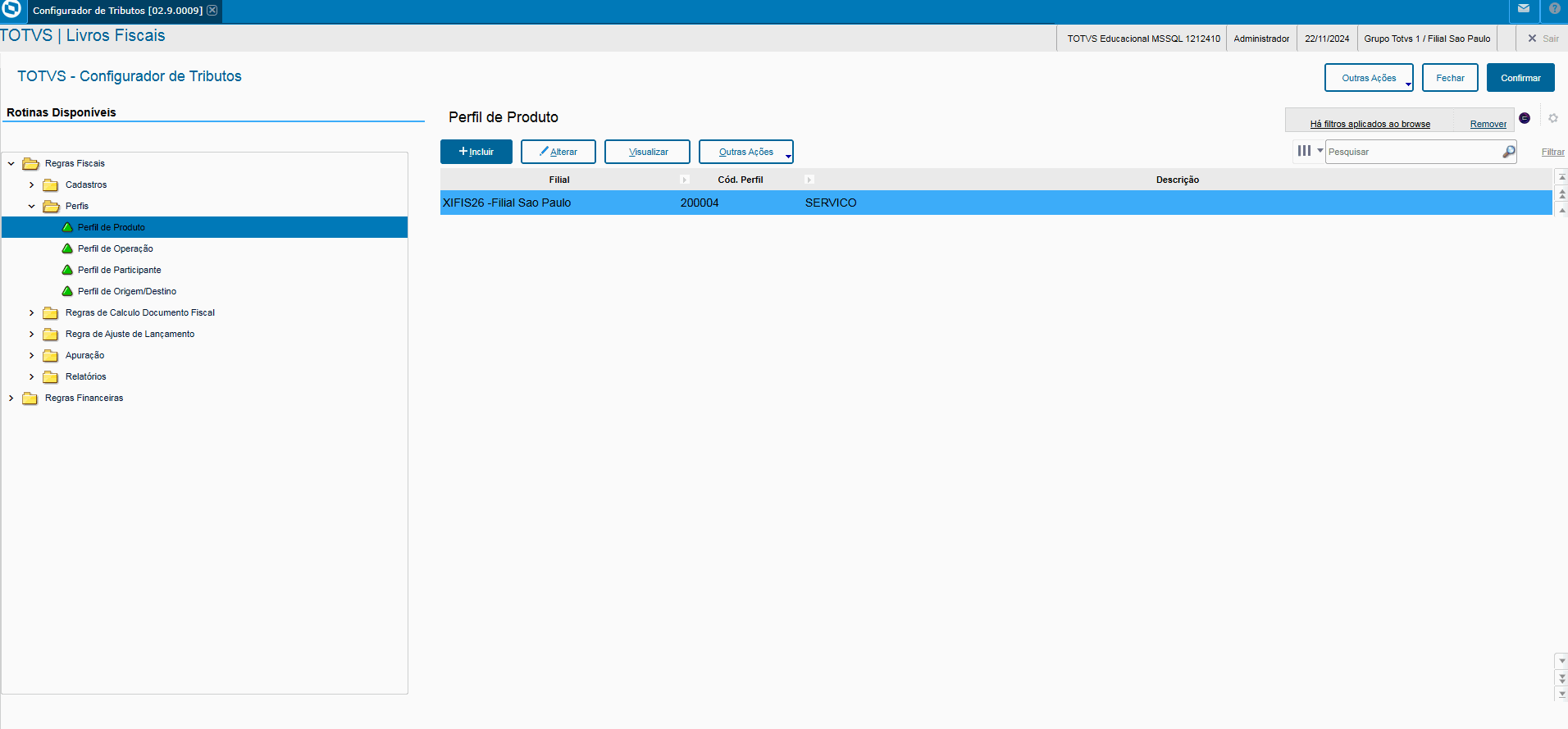Screen dimensions: 1568x729
Task: Open the browse Outras Ações dropdown
Action: click(x=746, y=152)
